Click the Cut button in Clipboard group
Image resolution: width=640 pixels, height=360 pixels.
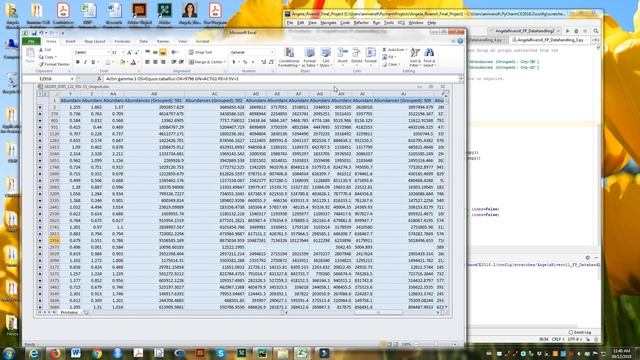(45, 50)
